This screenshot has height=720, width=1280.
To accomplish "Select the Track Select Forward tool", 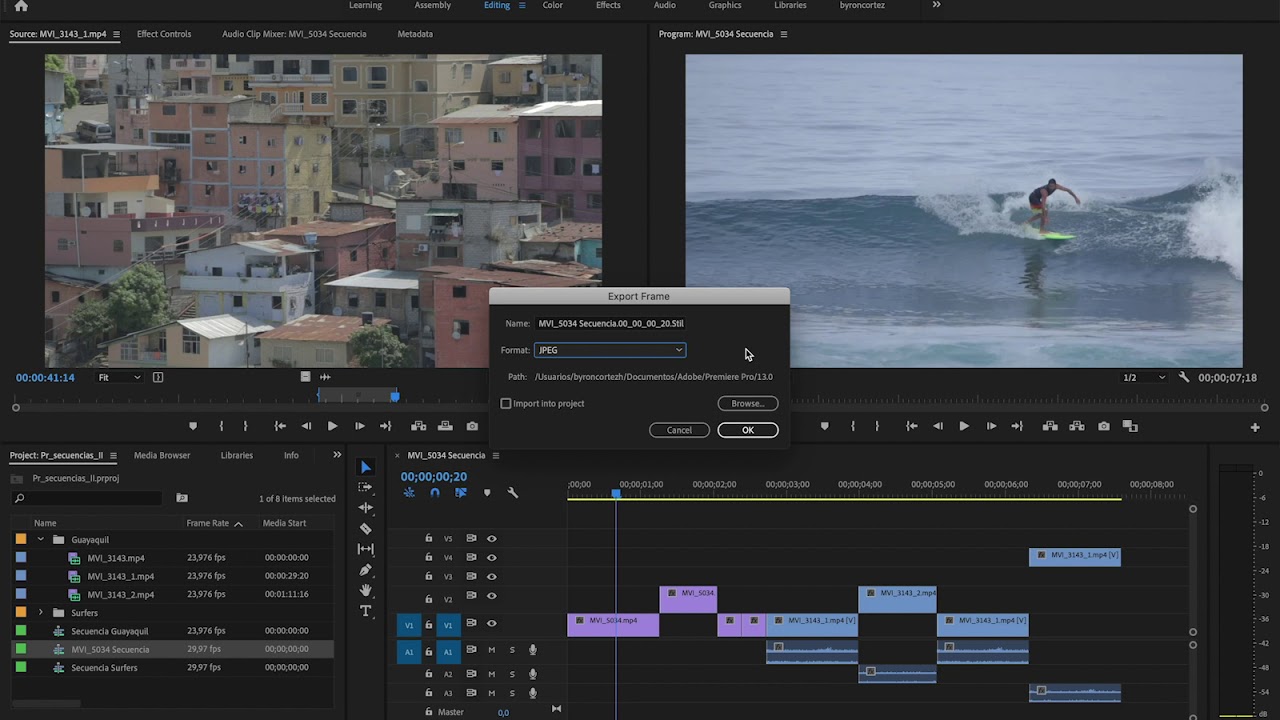I will (366, 487).
